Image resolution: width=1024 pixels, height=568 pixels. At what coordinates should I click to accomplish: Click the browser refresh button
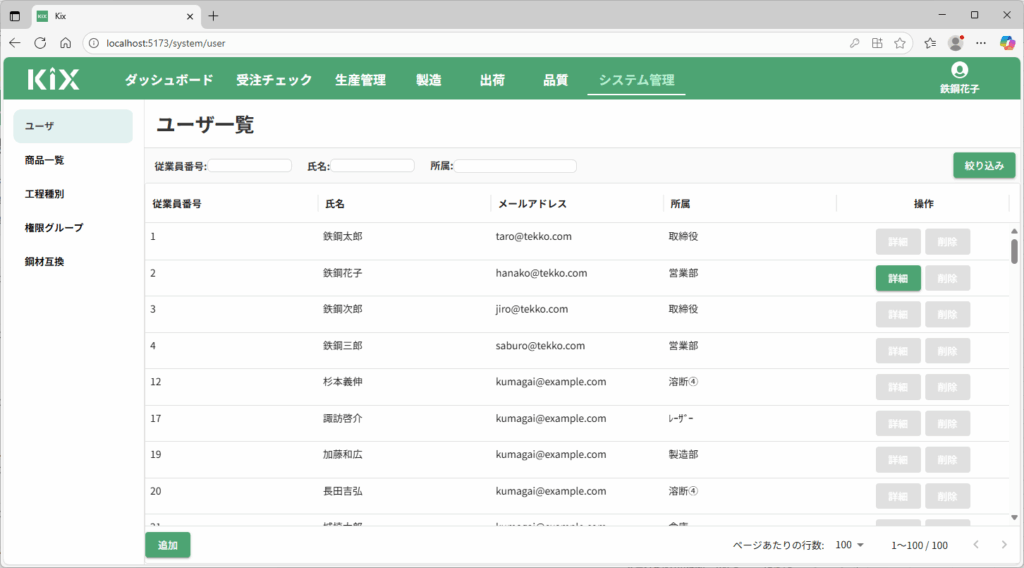[x=40, y=43]
